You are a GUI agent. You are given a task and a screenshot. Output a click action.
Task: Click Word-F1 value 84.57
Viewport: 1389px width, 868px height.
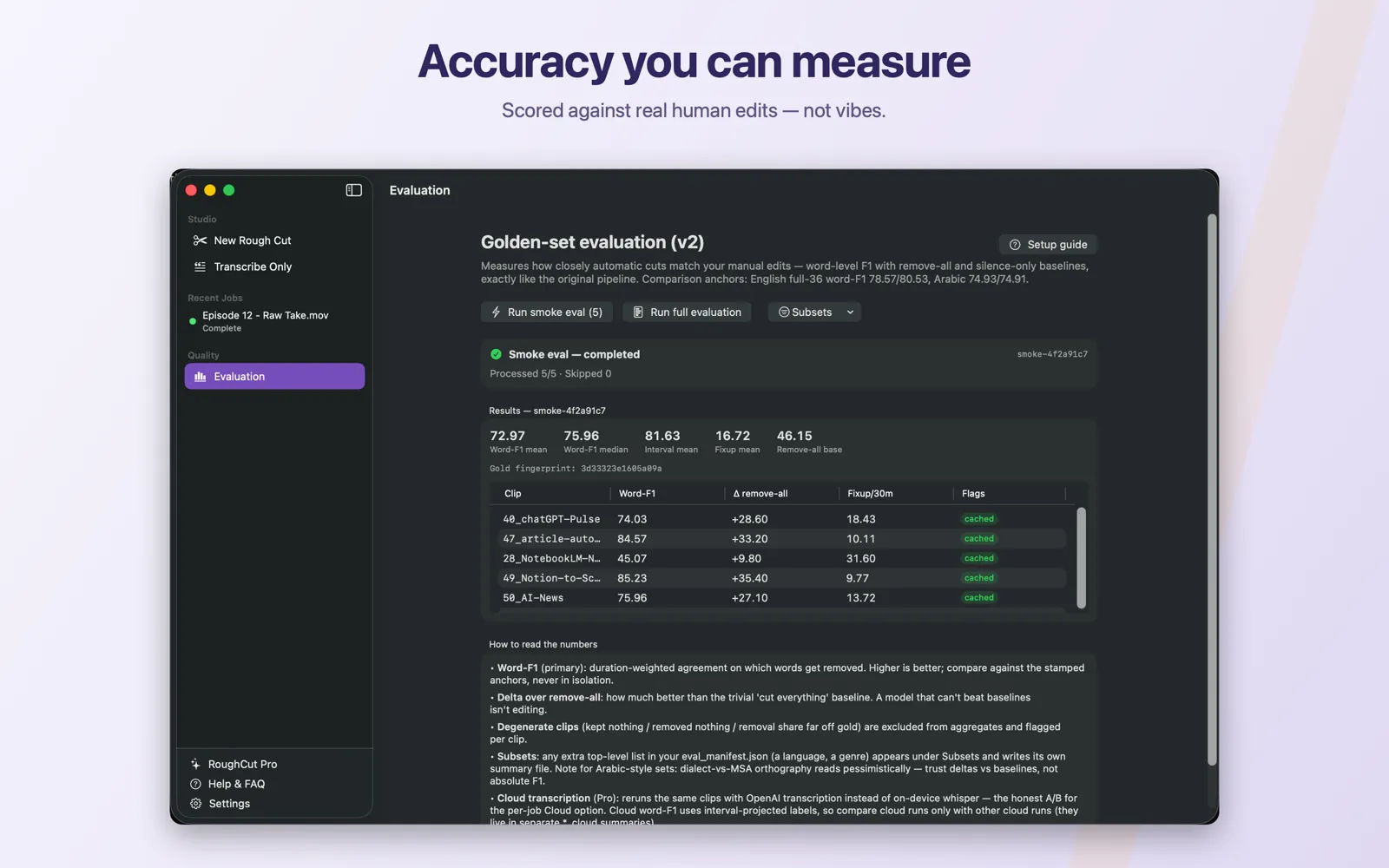pyautogui.click(x=632, y=539)
